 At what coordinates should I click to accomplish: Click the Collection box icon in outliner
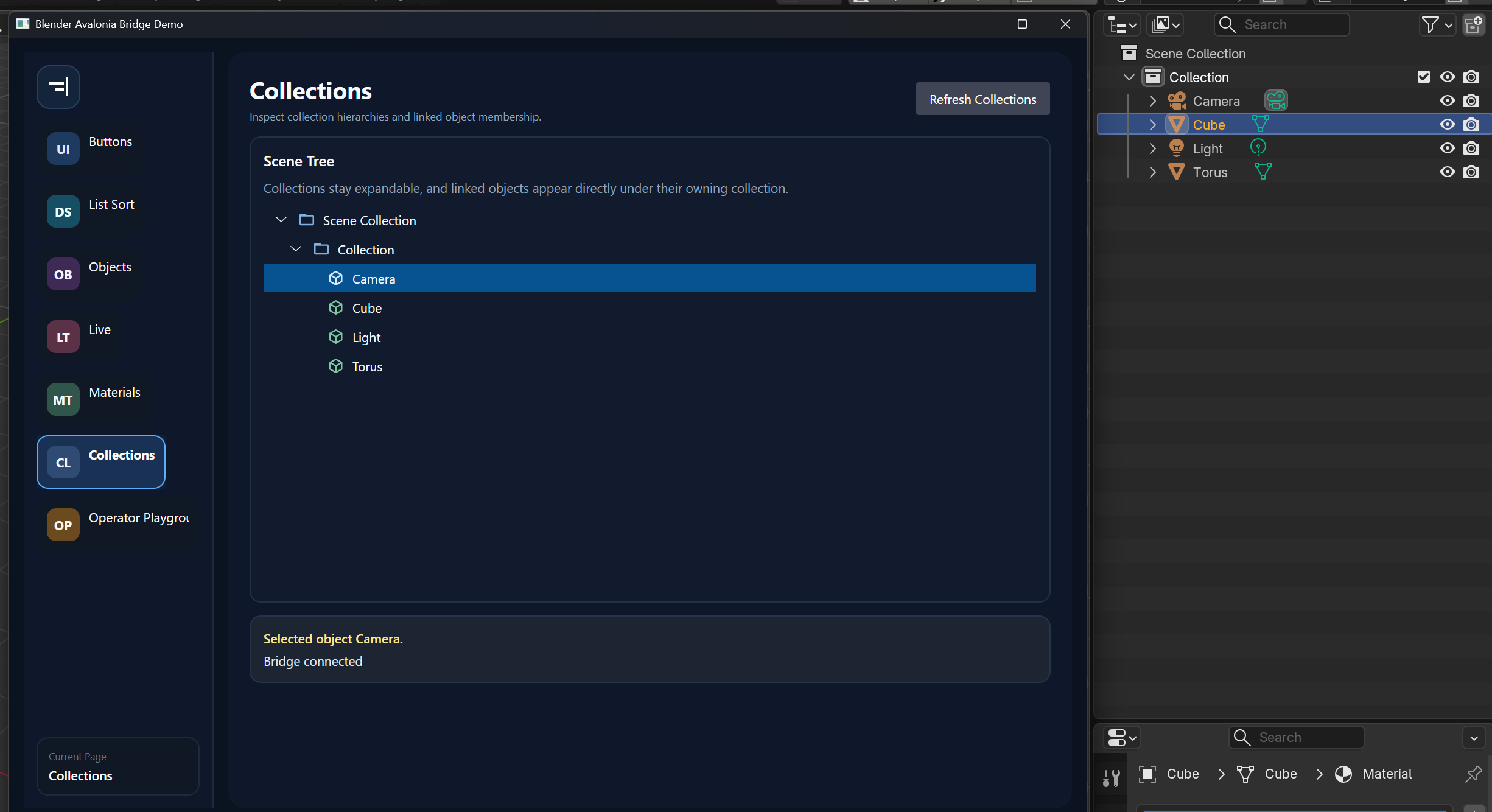[1152, 77]
